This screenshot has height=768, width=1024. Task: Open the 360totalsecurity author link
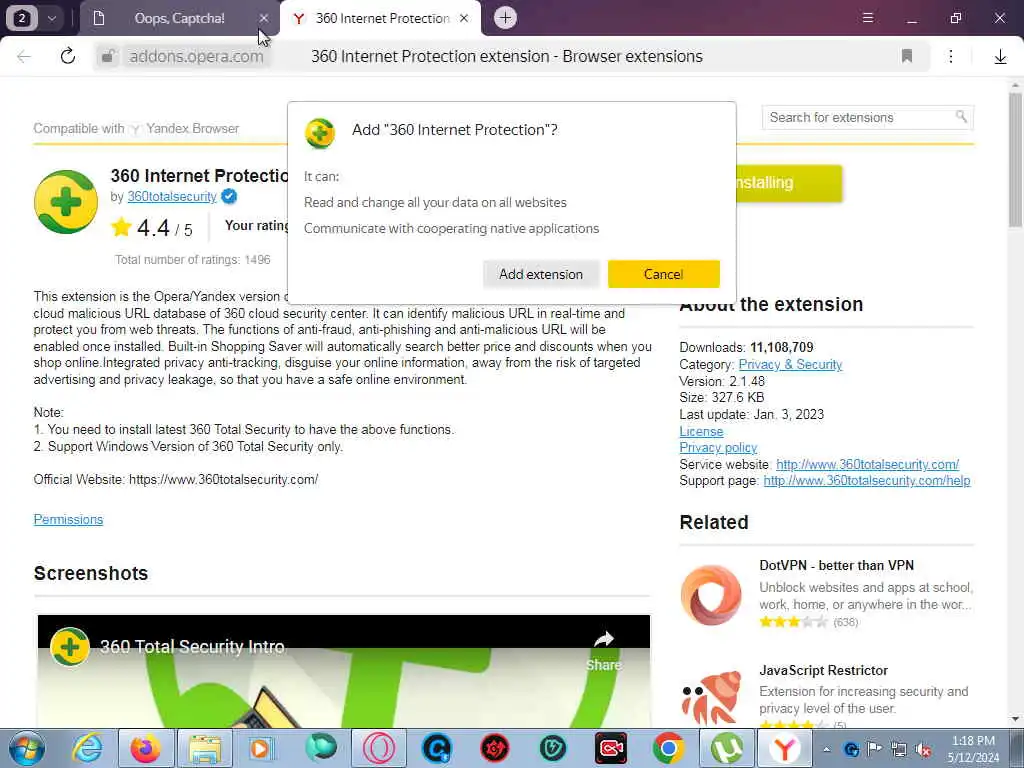172,197
